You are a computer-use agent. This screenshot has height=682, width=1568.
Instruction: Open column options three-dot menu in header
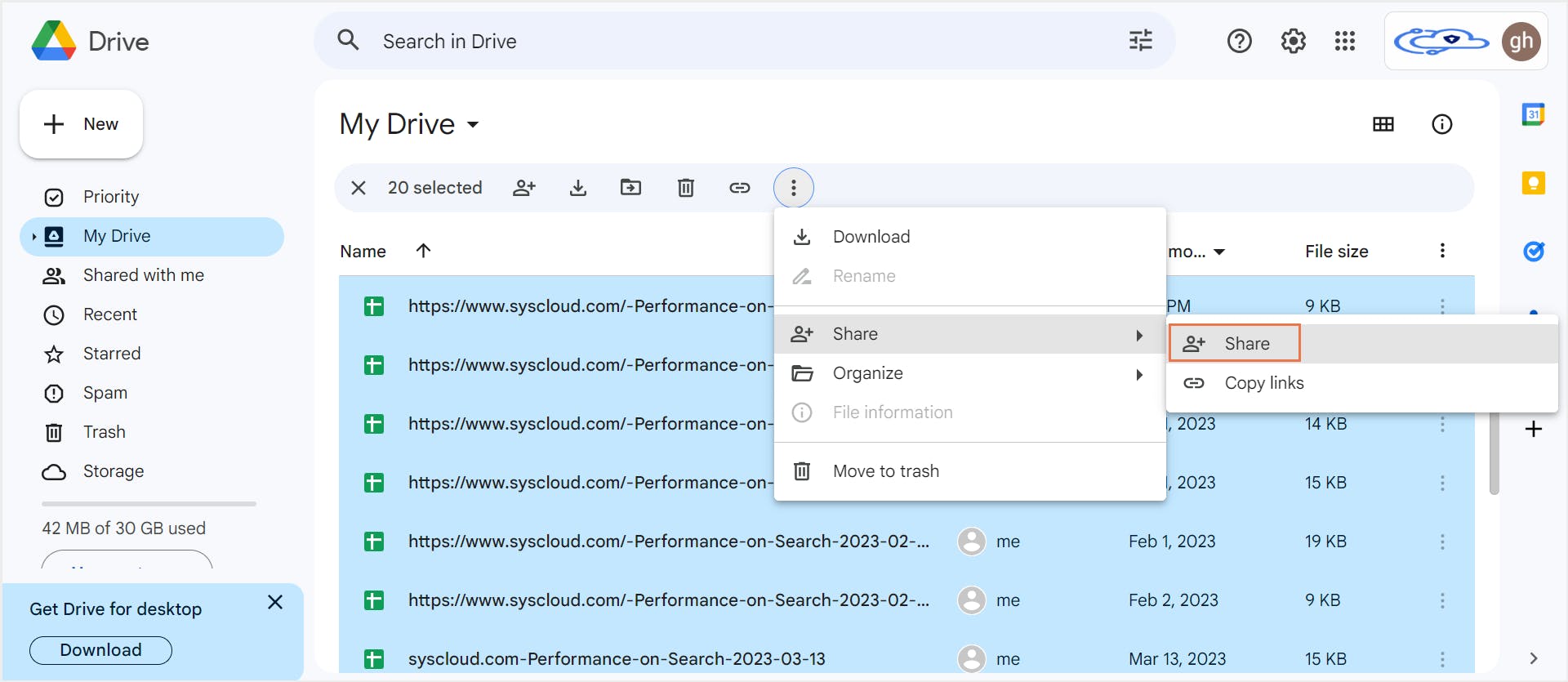pos(1442,251)
